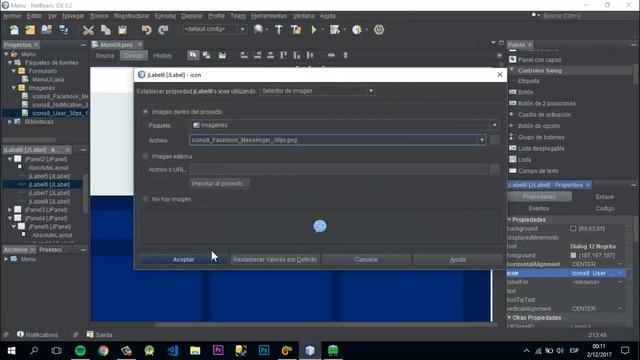This screenshot has width=640, height=360.
Task: Select 'Etiqueta' in the Palette
Action: coord(529,81)
